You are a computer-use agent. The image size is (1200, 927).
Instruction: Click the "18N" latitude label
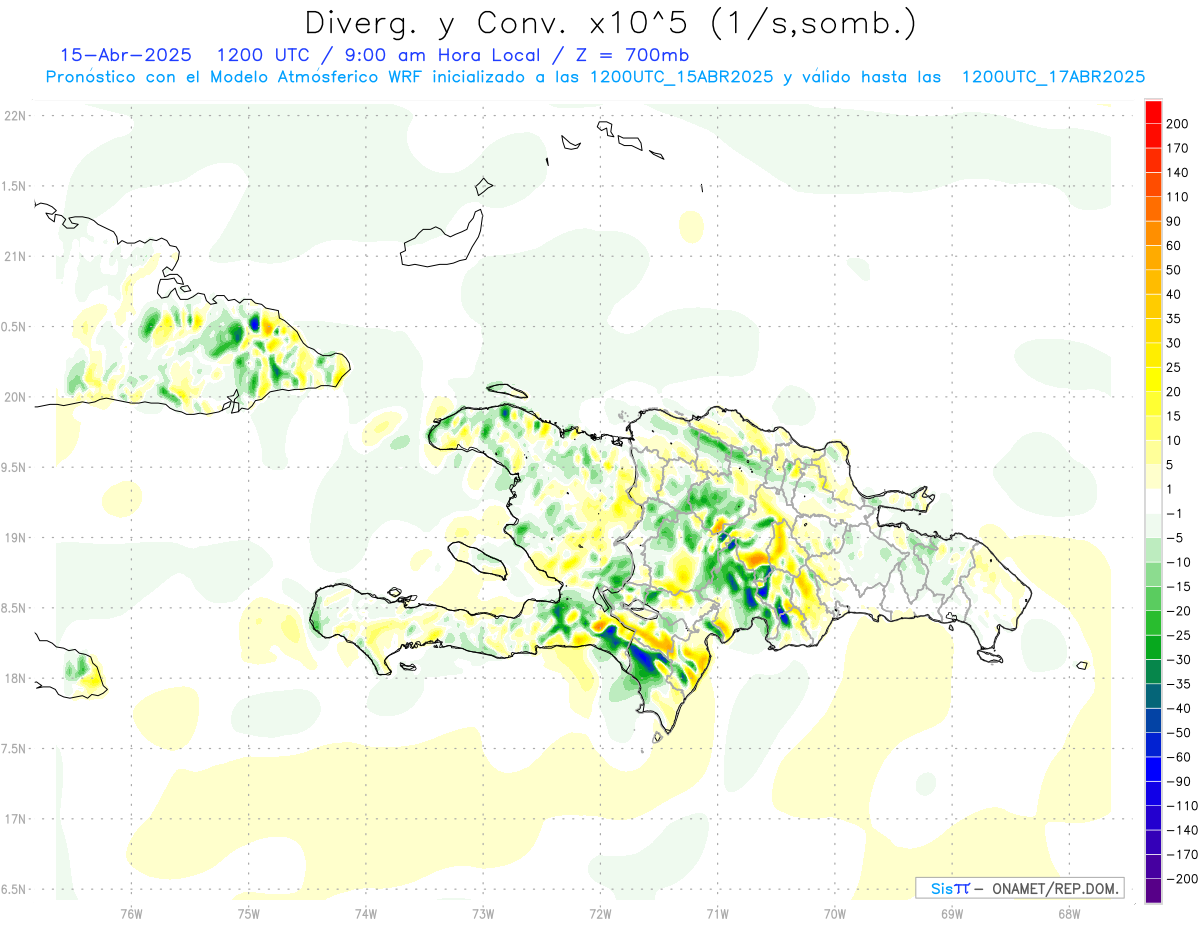tap(15, 679)
